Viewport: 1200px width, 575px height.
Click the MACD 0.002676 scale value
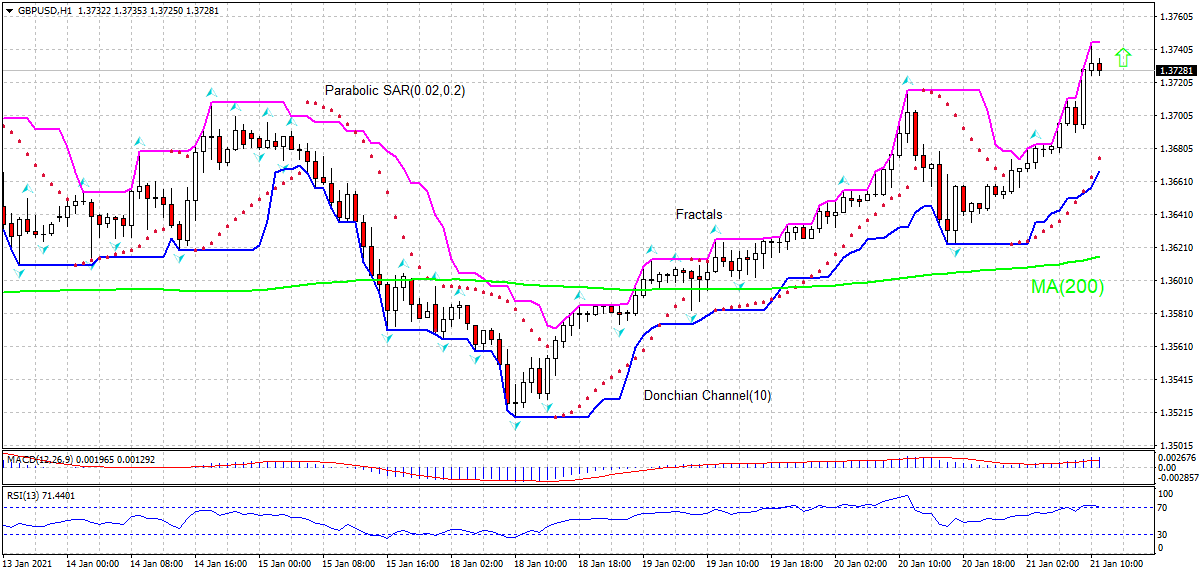[x=1174, y=455]
